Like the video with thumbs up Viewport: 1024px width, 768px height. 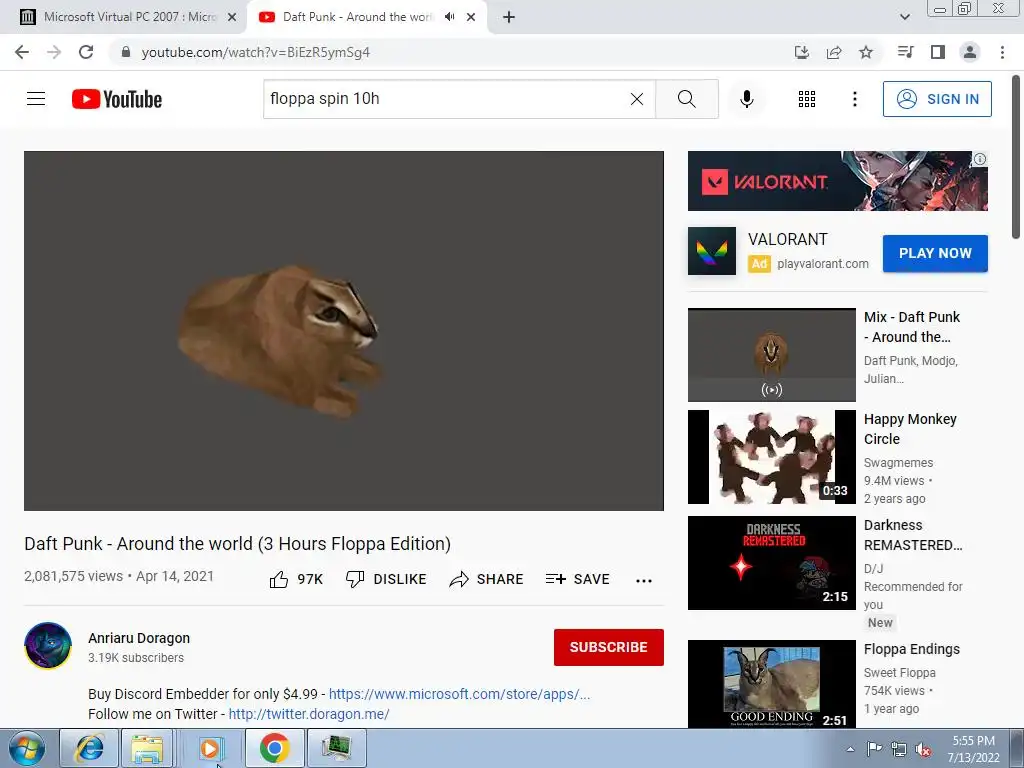point(296,579)
